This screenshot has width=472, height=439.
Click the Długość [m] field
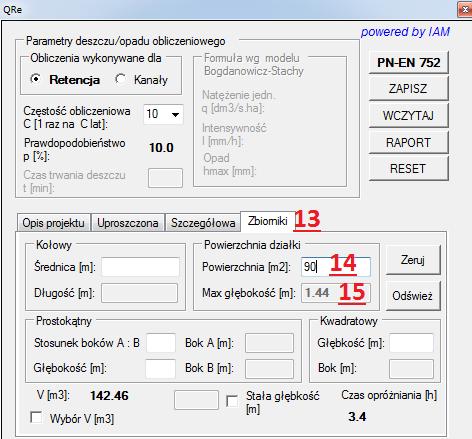pyautogui.click(x=140, y=293)
